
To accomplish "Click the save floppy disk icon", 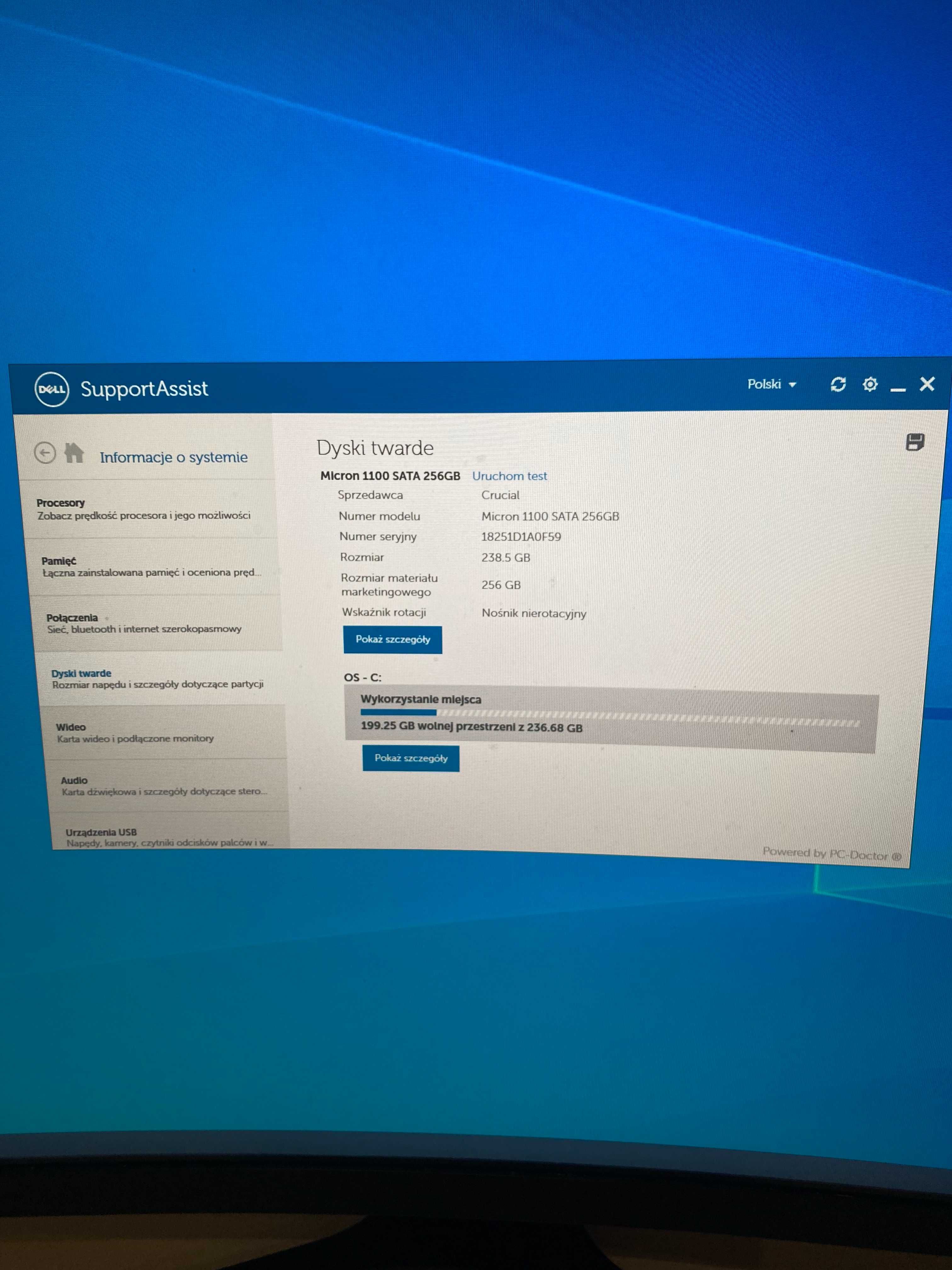I will coord(915,442).
